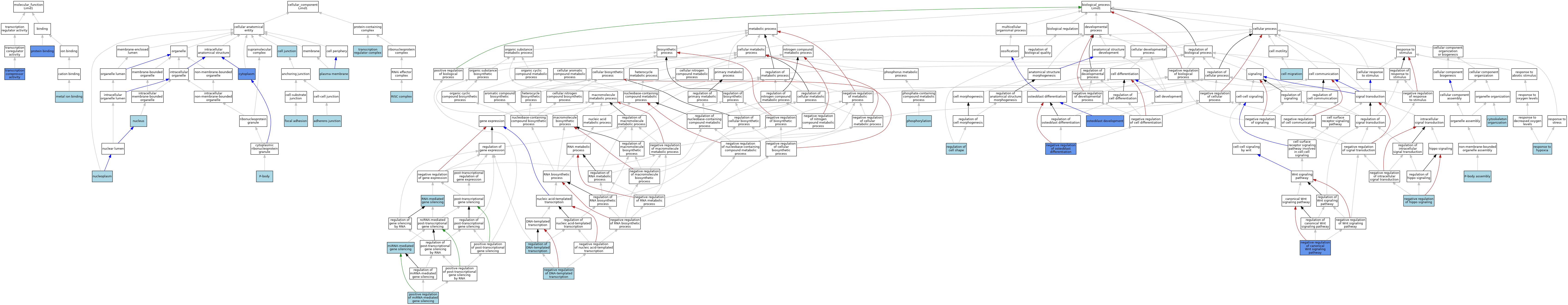Screen dimensions: 1568x305
Task: Select 'positive regulation of biological process' node
Action: [x=449, y=74]
